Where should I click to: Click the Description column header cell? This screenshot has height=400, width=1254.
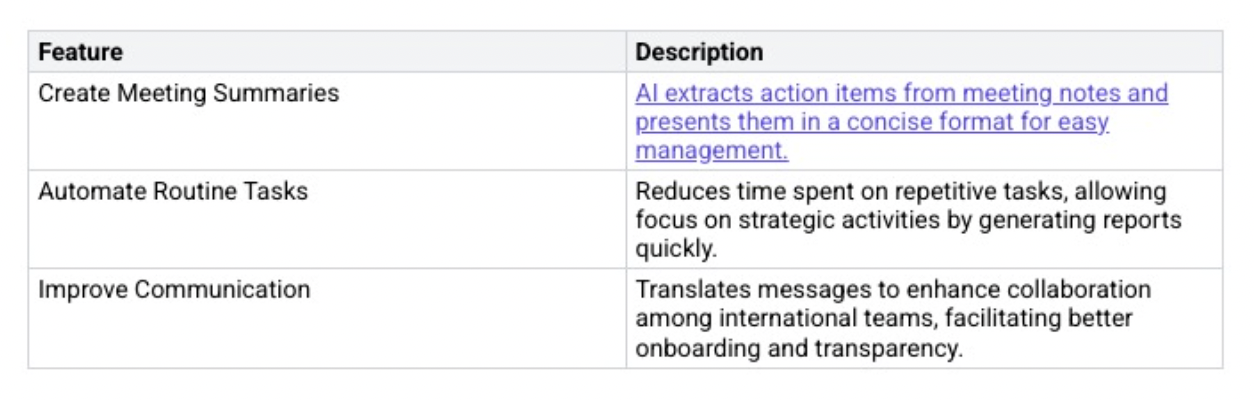[699, 52]
